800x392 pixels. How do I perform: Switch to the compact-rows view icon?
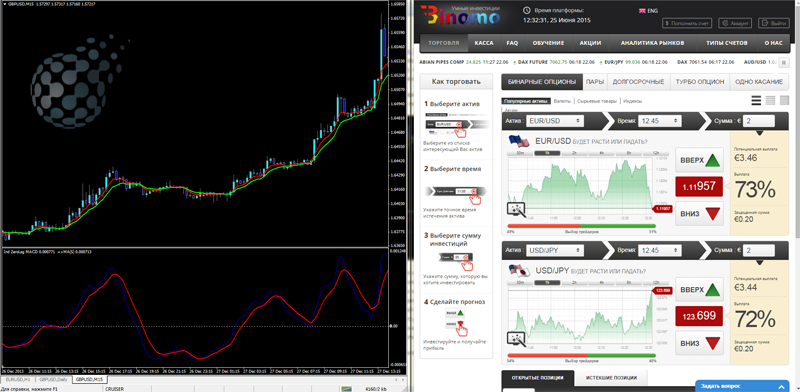(x=770, y=101)
